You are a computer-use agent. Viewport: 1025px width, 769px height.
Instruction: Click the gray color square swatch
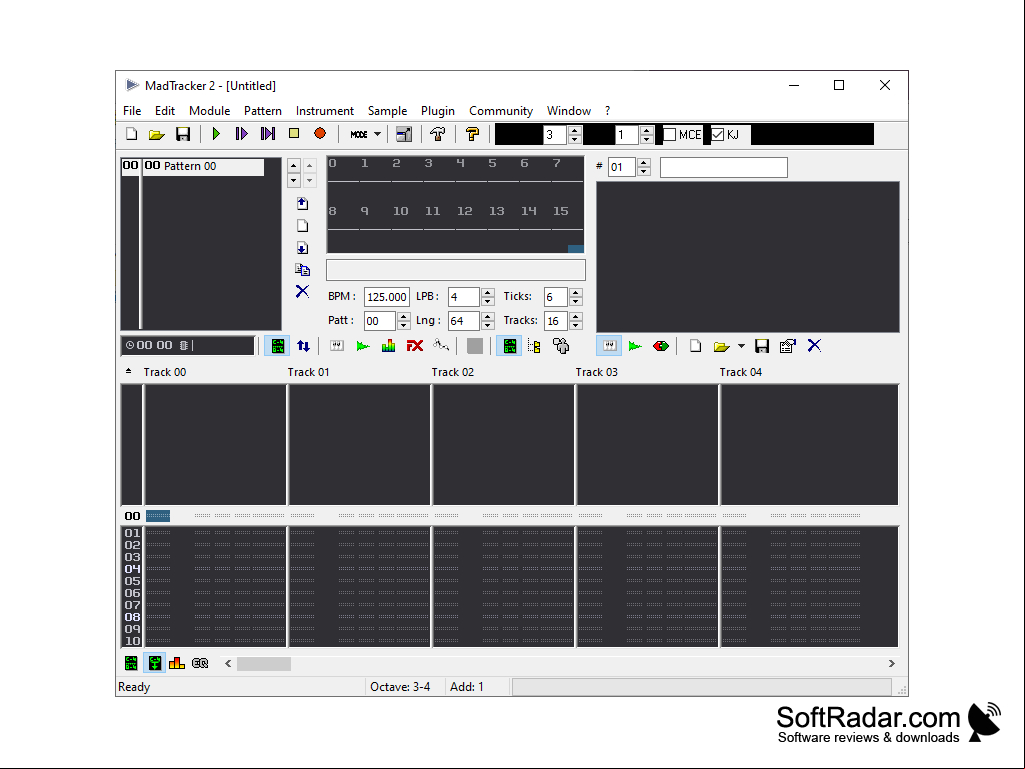(475, 346)
